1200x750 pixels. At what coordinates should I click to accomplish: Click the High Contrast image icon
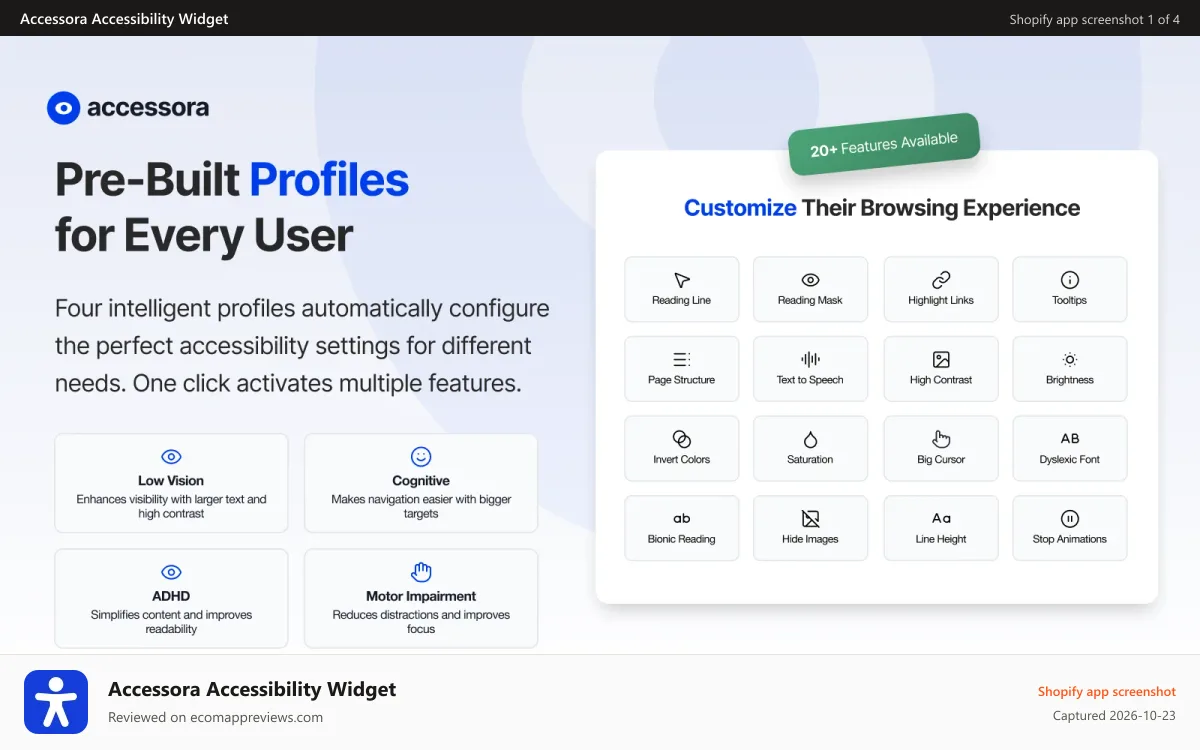[x=941, y=360]
